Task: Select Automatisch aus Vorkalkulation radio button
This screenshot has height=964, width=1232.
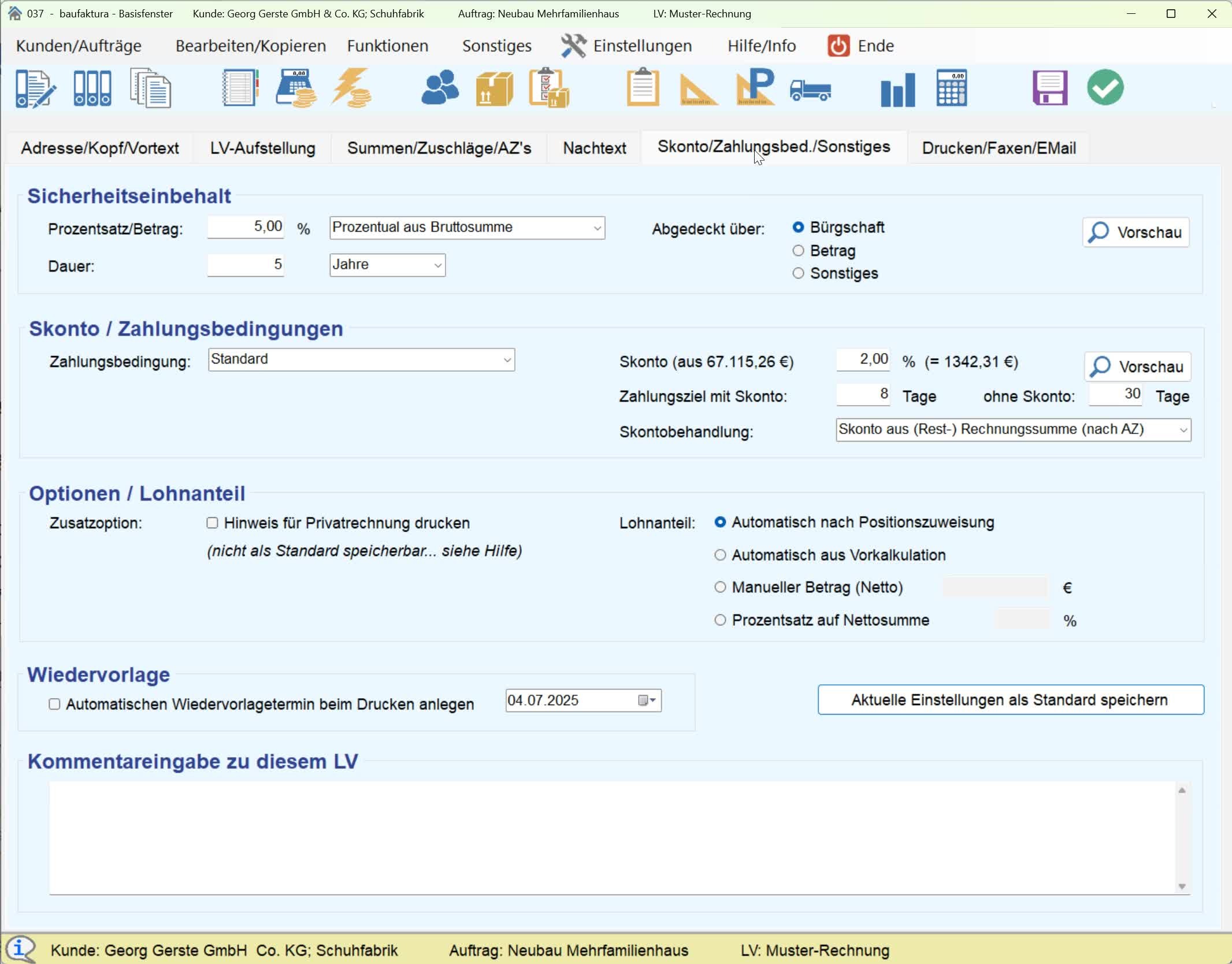Action: (x=720, y=555)
